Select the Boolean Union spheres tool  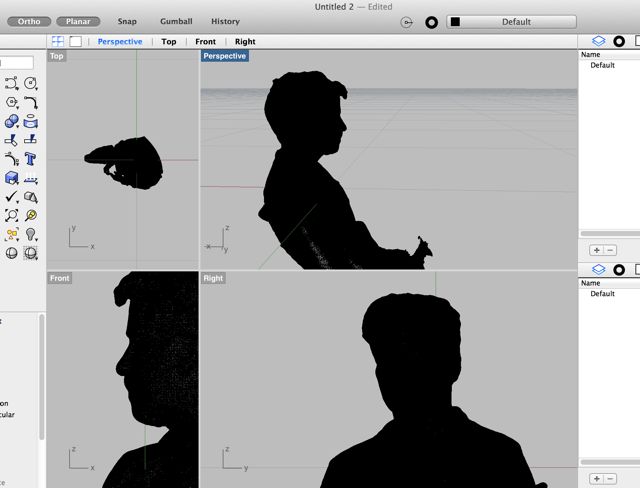point(11,121)
